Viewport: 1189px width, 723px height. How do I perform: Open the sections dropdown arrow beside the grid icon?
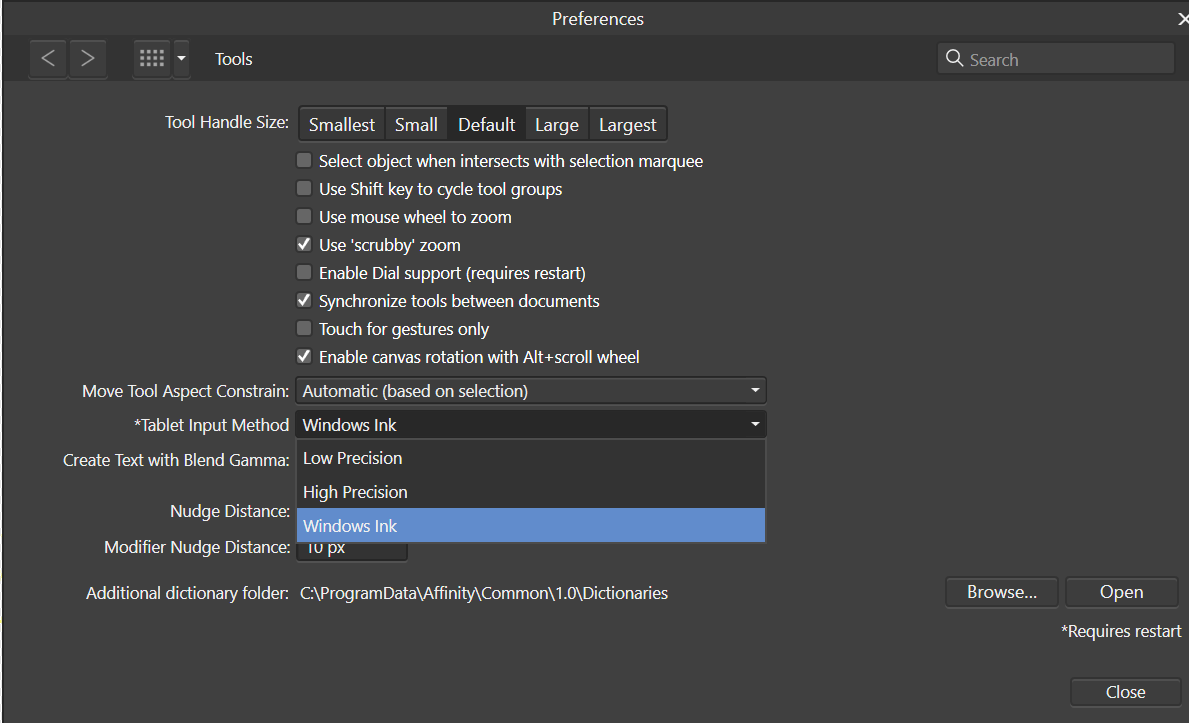coord(181,58)
